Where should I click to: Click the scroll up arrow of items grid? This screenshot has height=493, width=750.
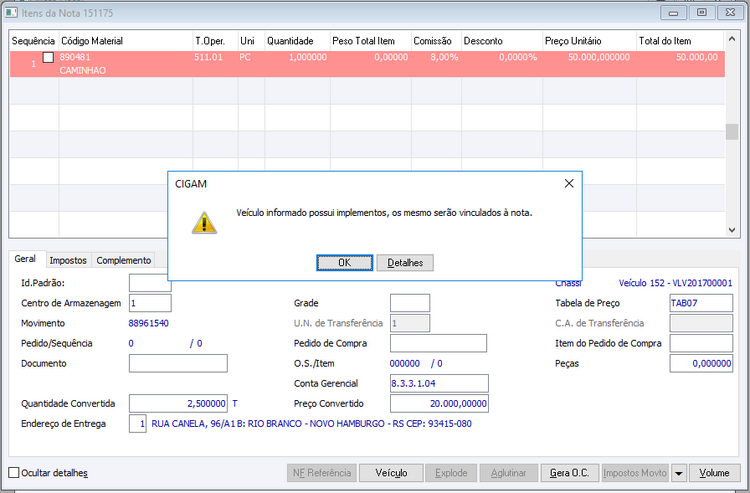(x=732, y=39)
